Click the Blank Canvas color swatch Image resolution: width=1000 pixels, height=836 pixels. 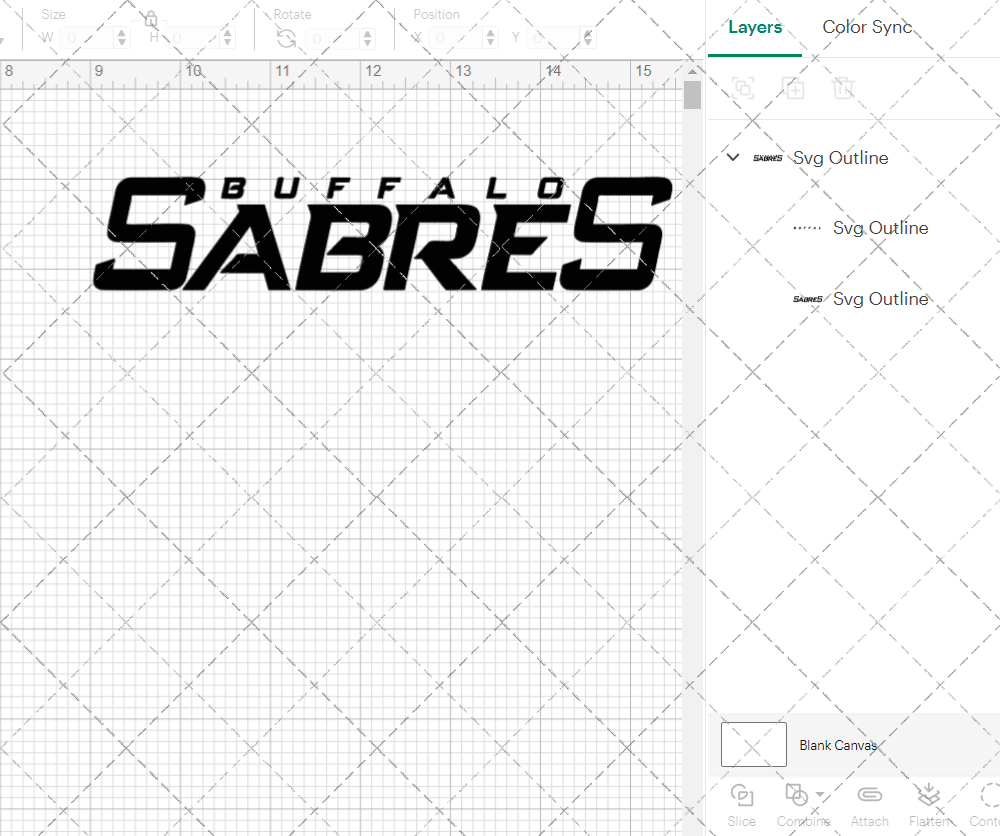[x=753, y=744]
